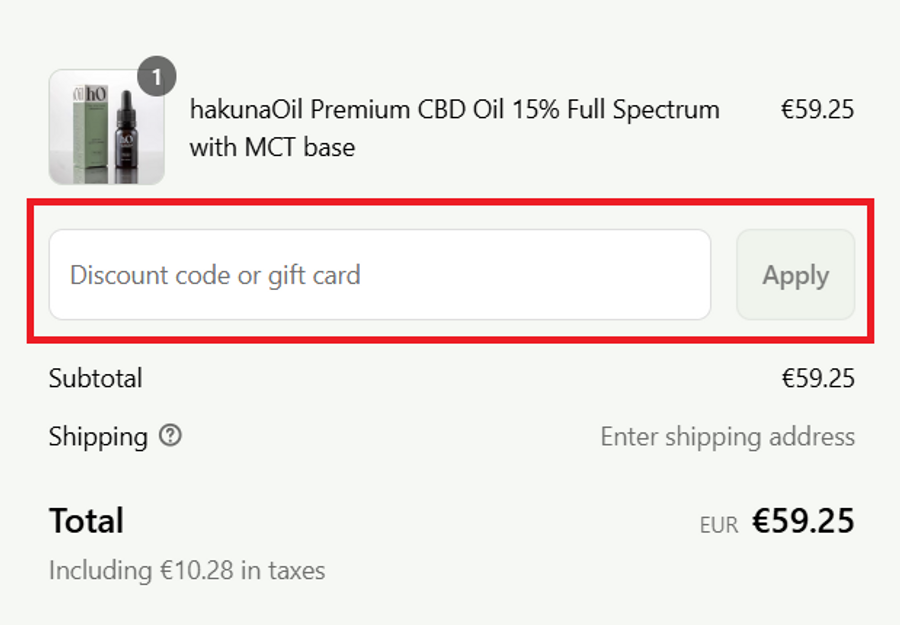Click the quantity badge showing 1
Image resolution: width=900 pixels, height=625 pixels.
[156, 77]
